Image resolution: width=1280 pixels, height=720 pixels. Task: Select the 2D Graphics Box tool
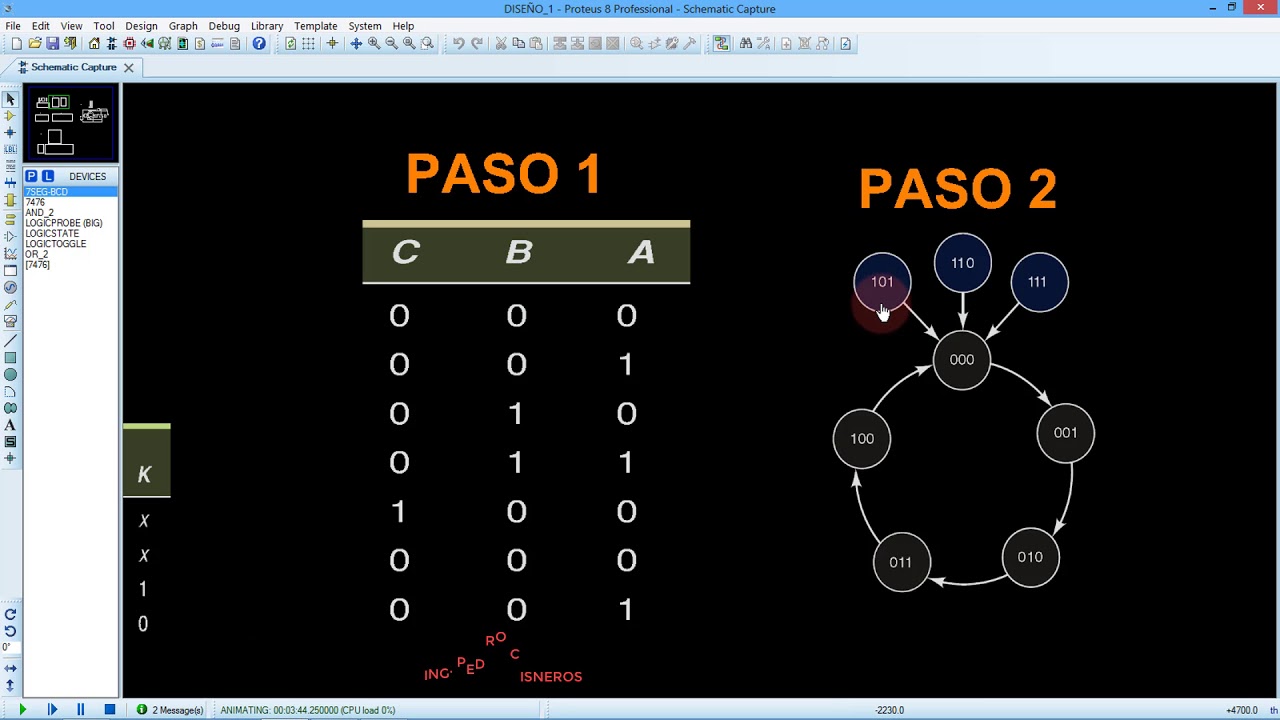pos(10,357)
